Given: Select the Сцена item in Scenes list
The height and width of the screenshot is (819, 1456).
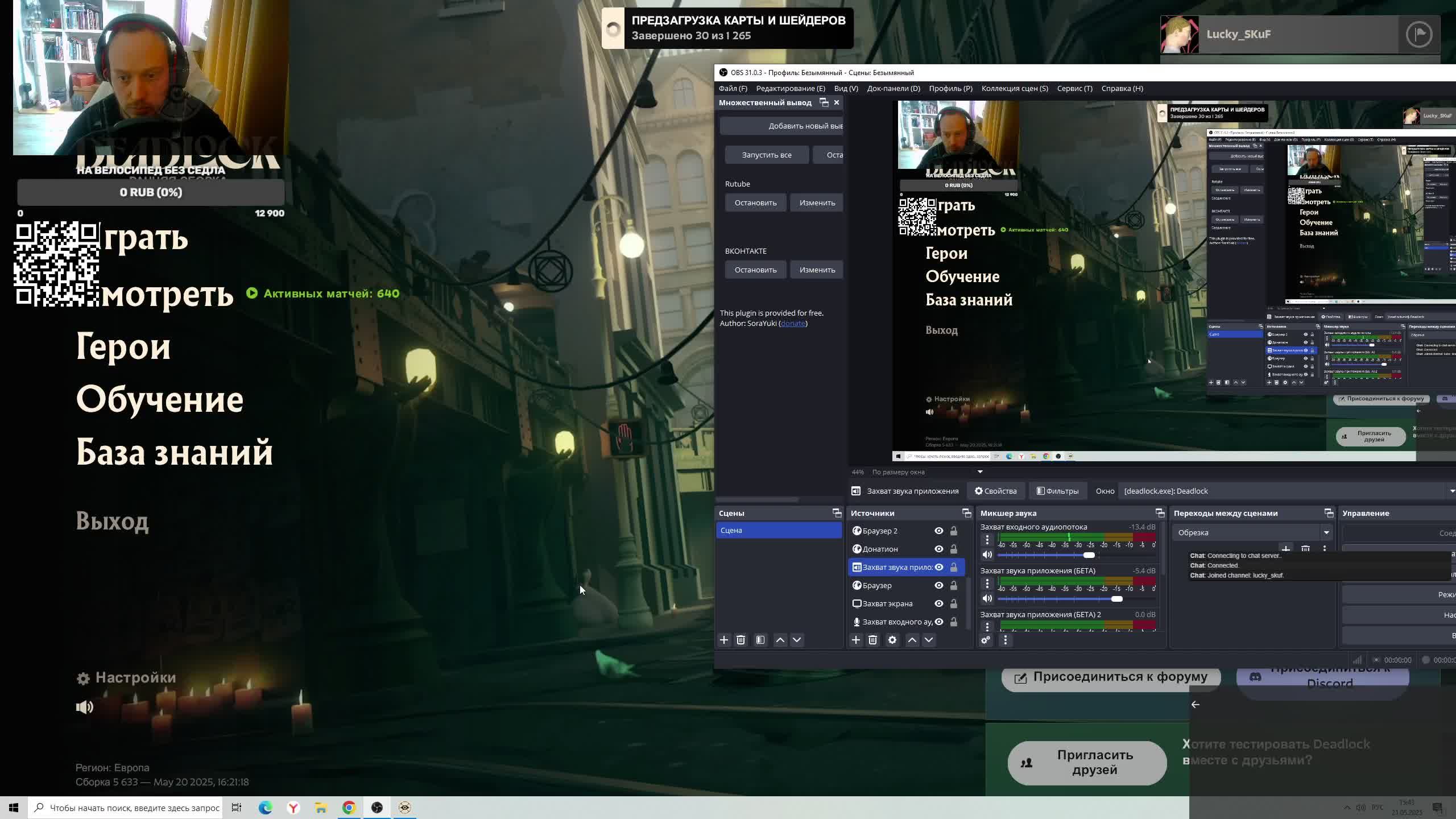Looking at the screenshot, I should (779, 530).
